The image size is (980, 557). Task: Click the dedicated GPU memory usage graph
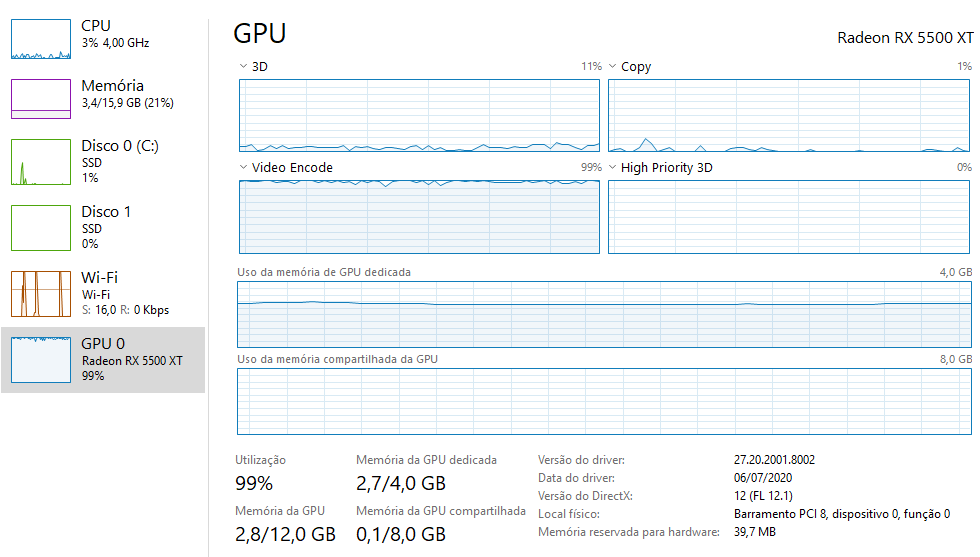pyautogui.click(x=604, y=314)
